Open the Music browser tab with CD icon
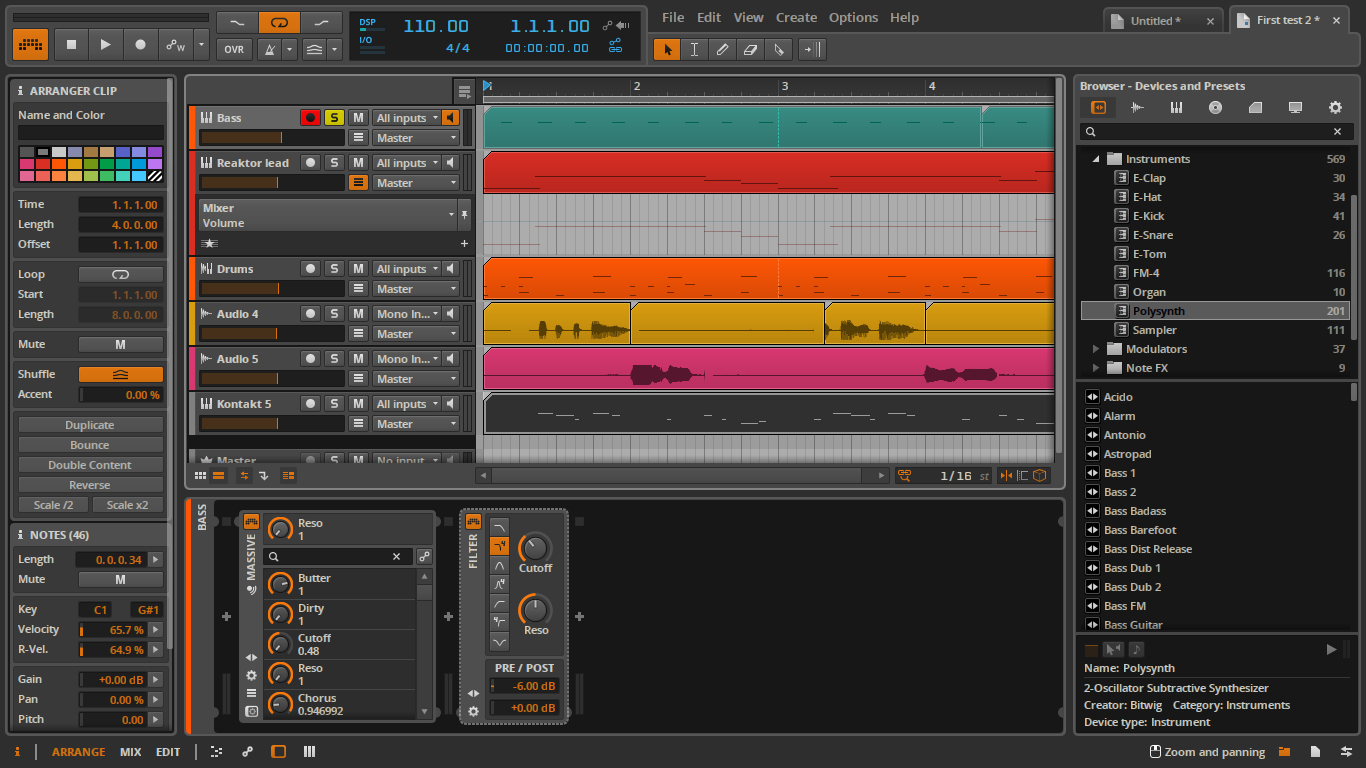The image size is (1366, 768). [1216, 107]
